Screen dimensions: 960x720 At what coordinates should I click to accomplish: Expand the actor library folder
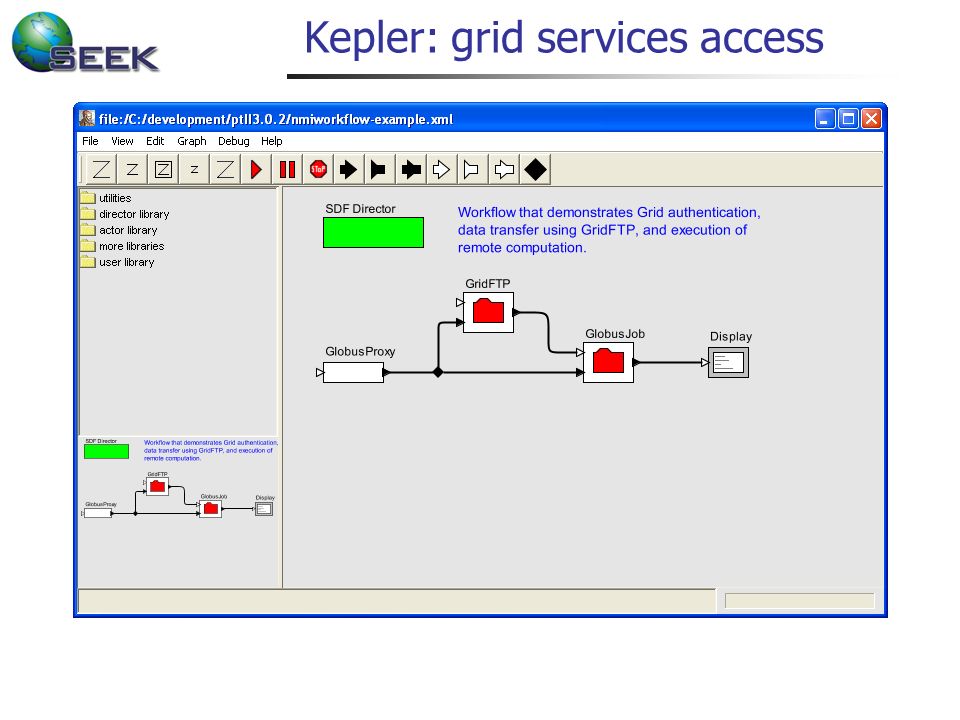pyautogui.click(x=119, y=230)
